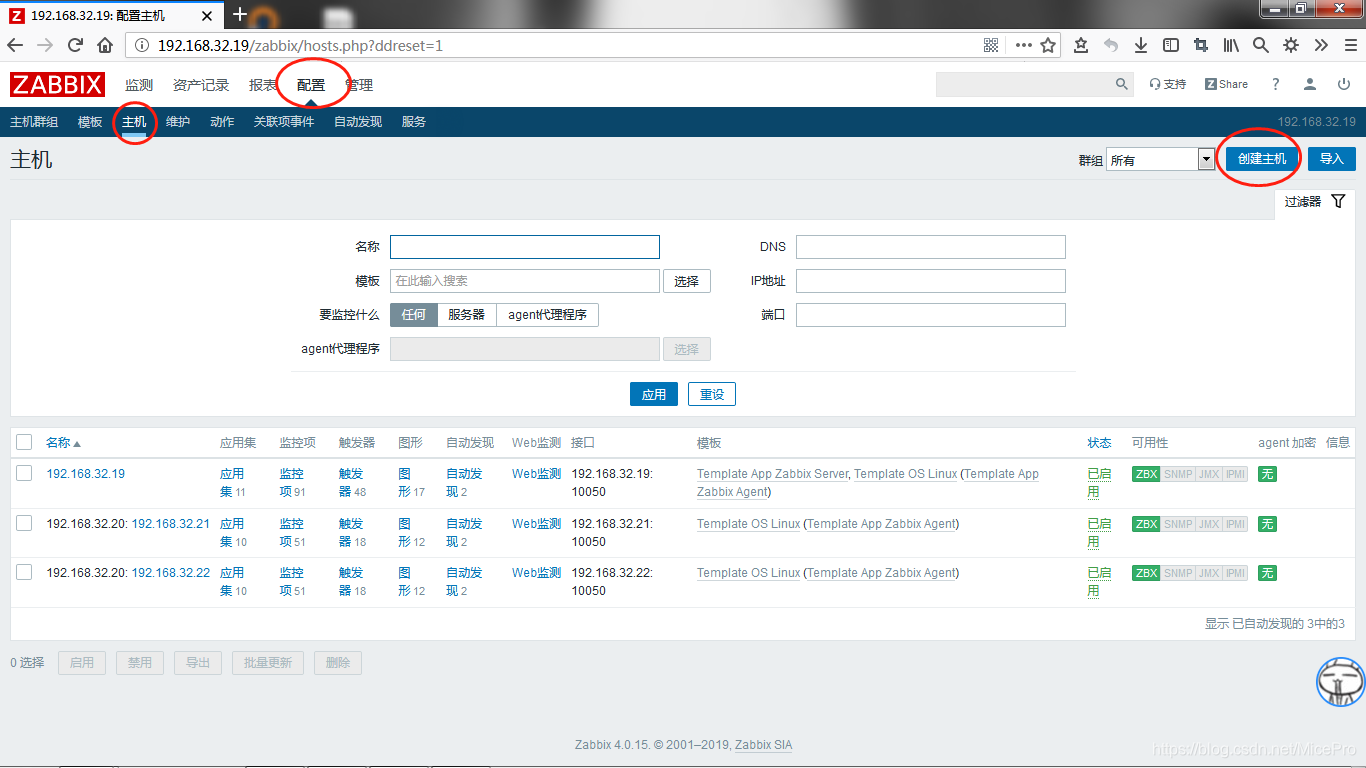Click the 导入 button

tap(1331, 159)
